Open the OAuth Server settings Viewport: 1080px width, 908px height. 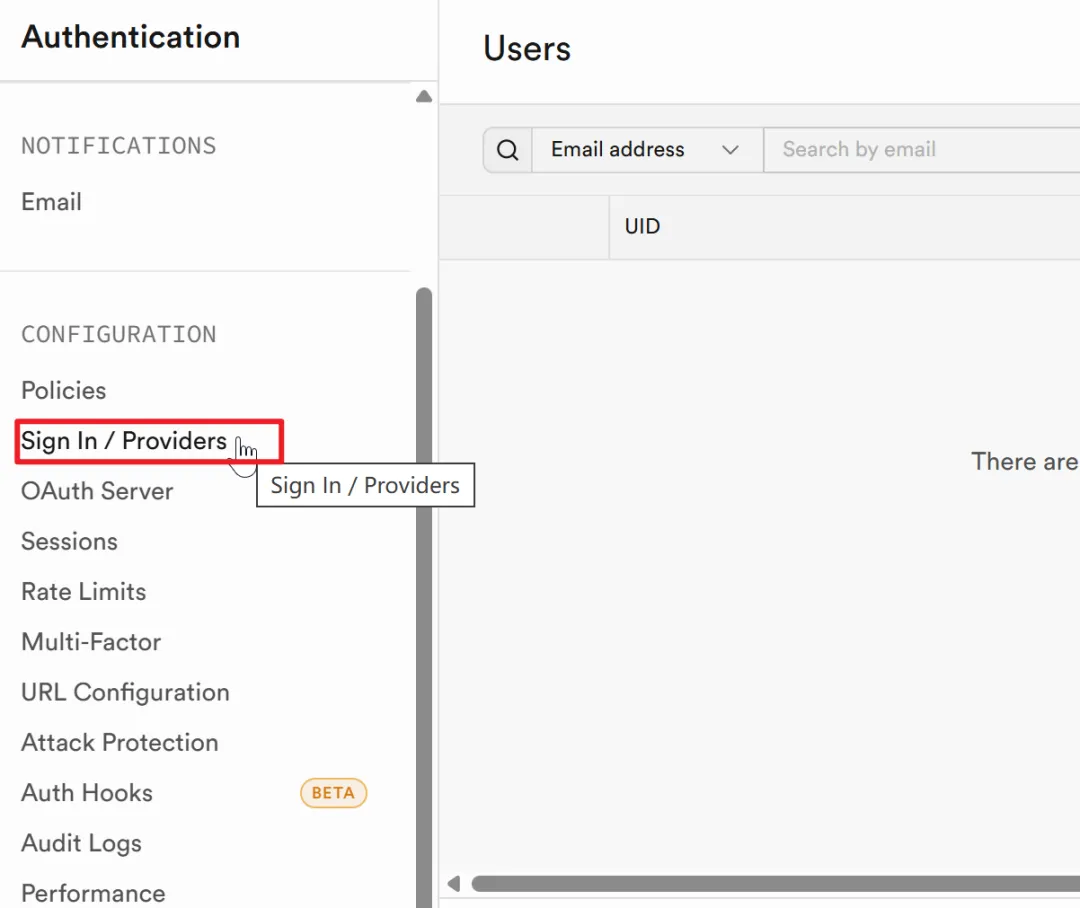97,491
